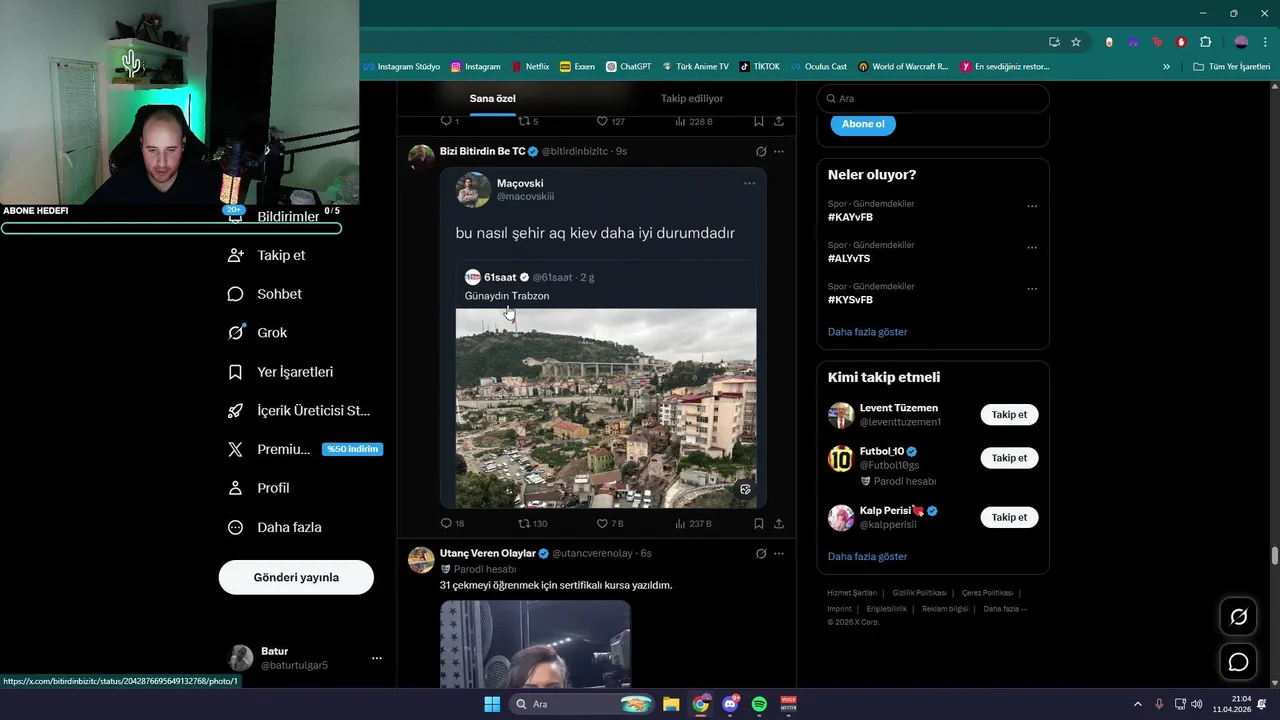The width and height of the screenshot is (1280, 720).
Task: Open Discord from the taskbar
Action: (x=730, y=704)
